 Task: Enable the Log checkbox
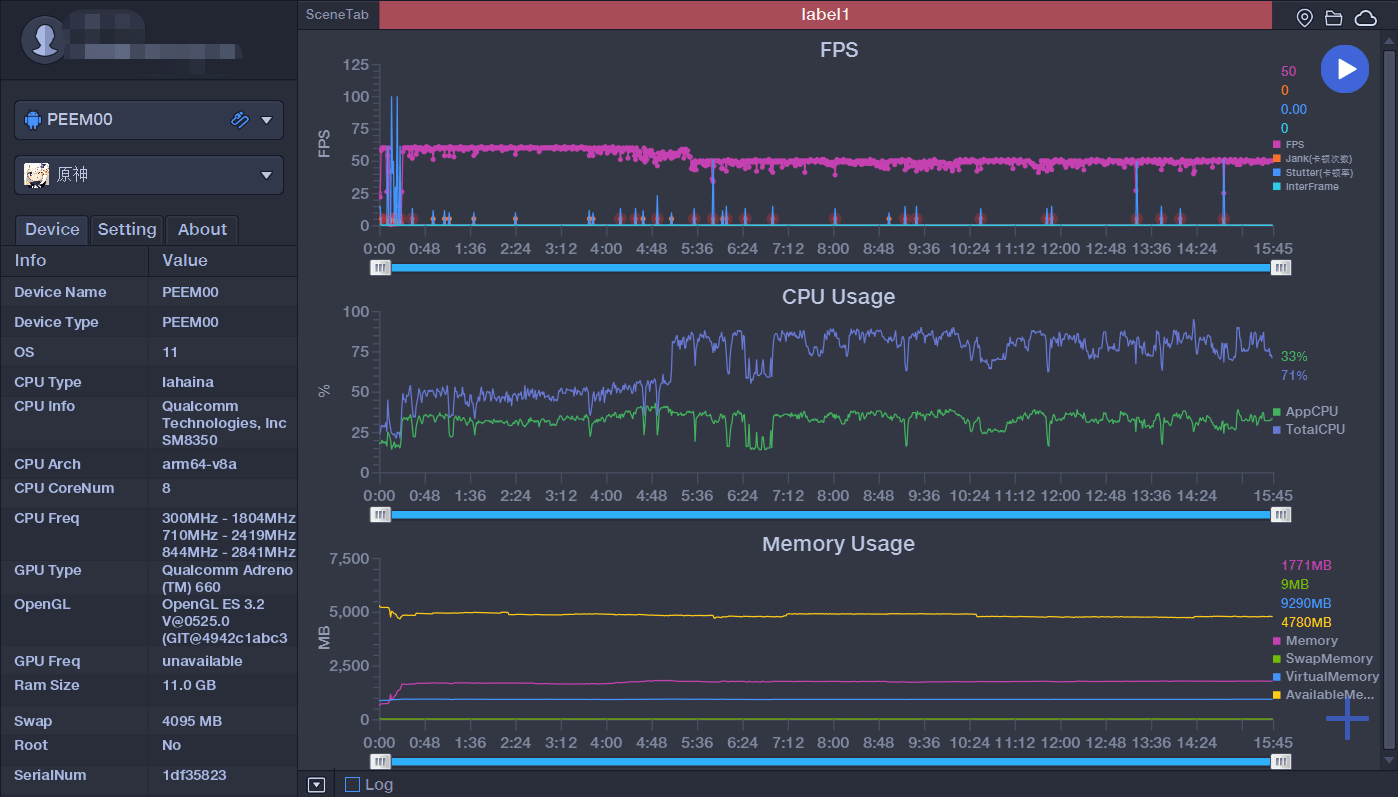click(x=352, y=785)
